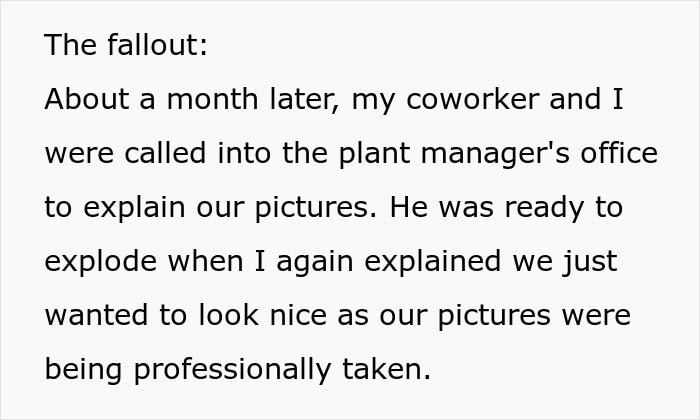Image resolution: width=700 pixels, height=420 pixels.
Task: Click the word 'again'
Action: pyautogui.click(x=315, y=263)
